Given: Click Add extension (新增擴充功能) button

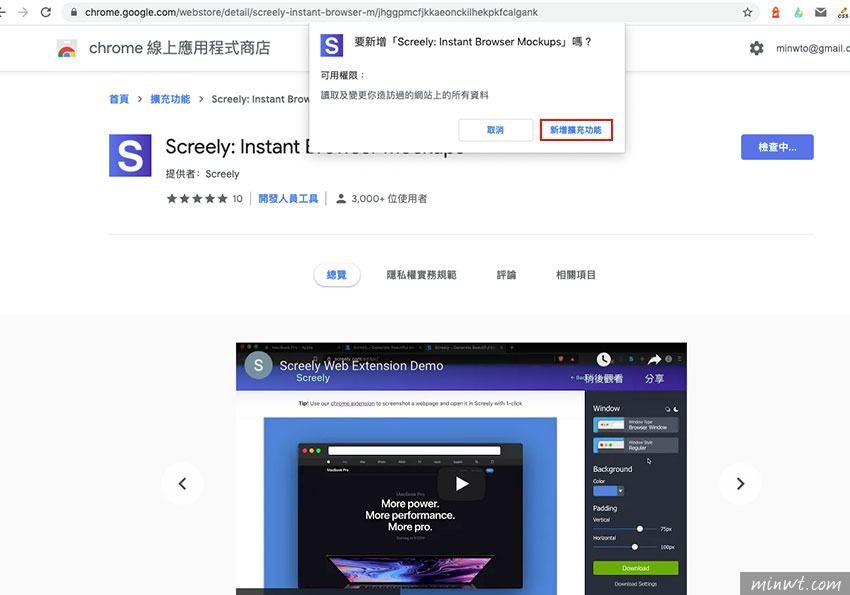Looking at the screenshot, I should (576, 130).
